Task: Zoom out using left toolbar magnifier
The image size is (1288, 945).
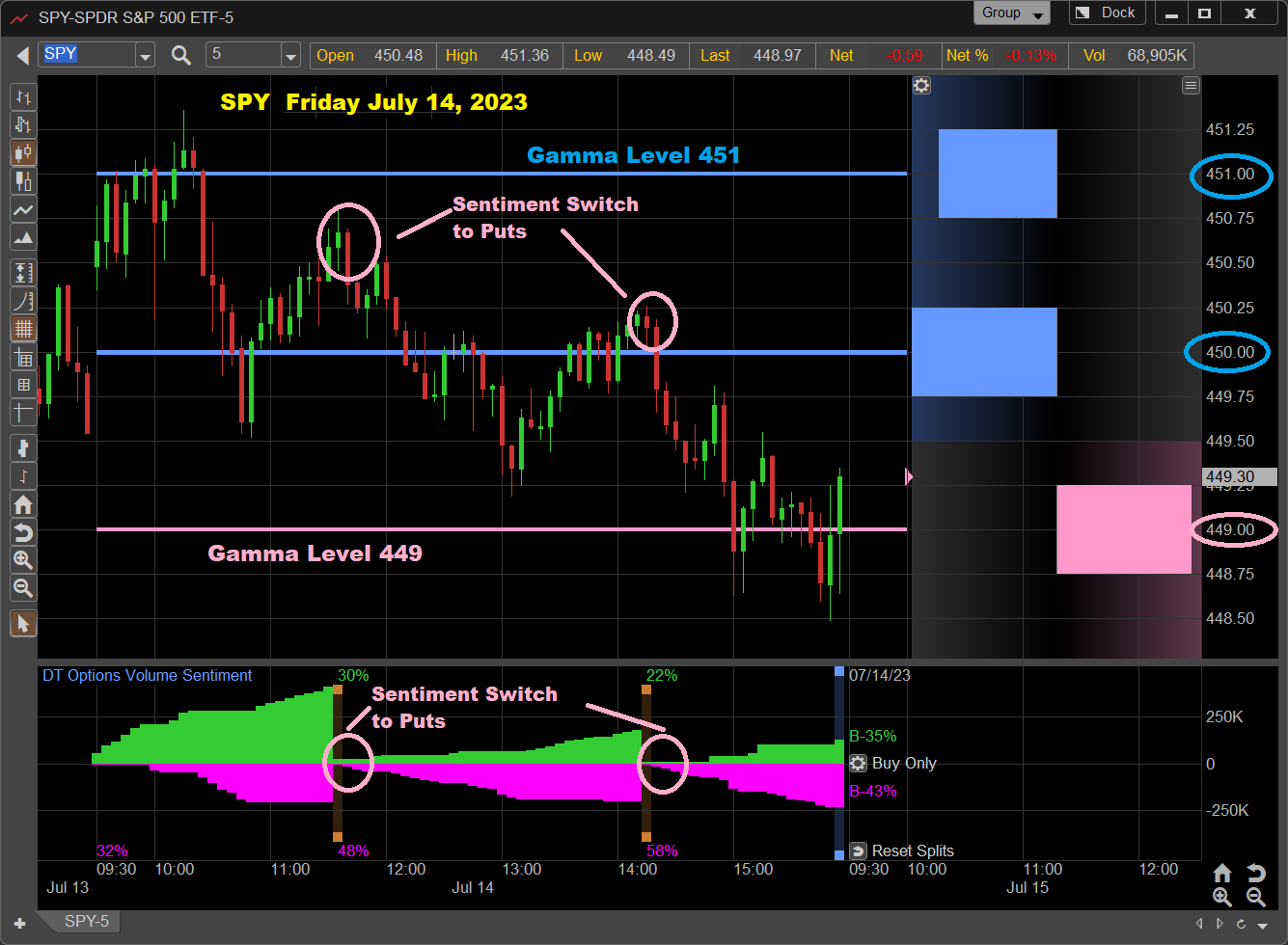Action: coord(23,588)
